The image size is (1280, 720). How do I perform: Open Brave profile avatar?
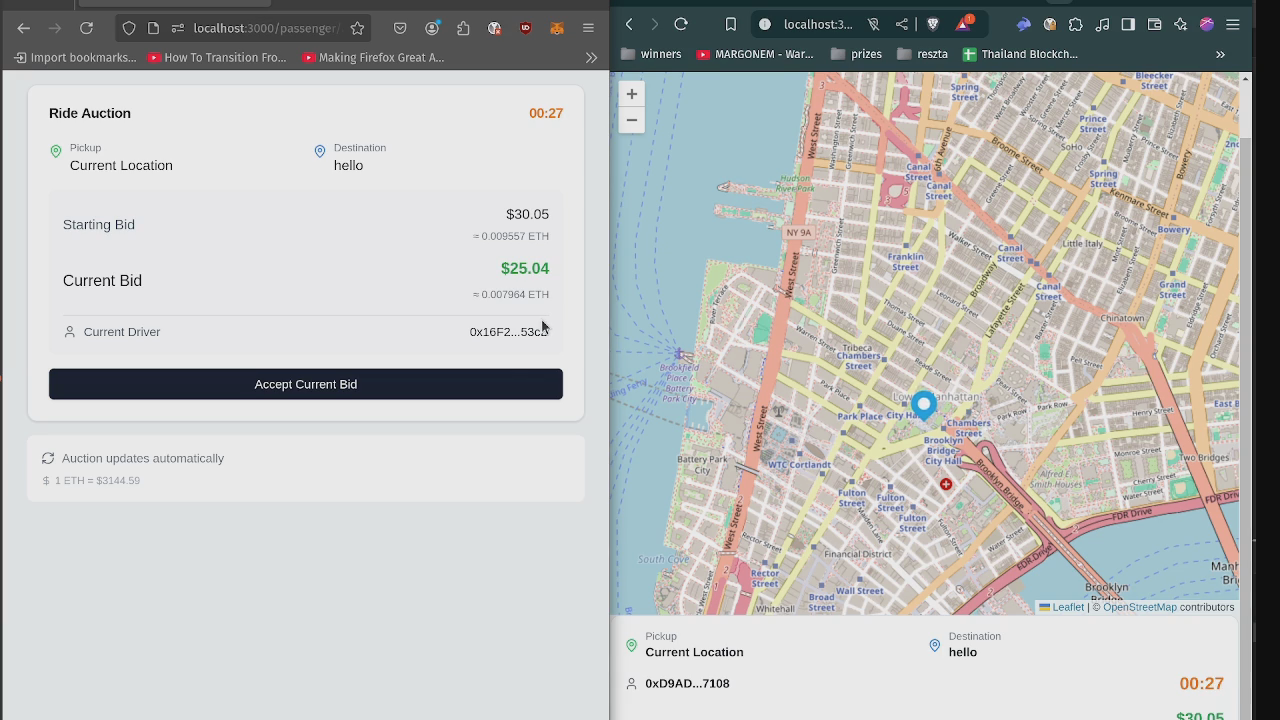coord(1207,24)
